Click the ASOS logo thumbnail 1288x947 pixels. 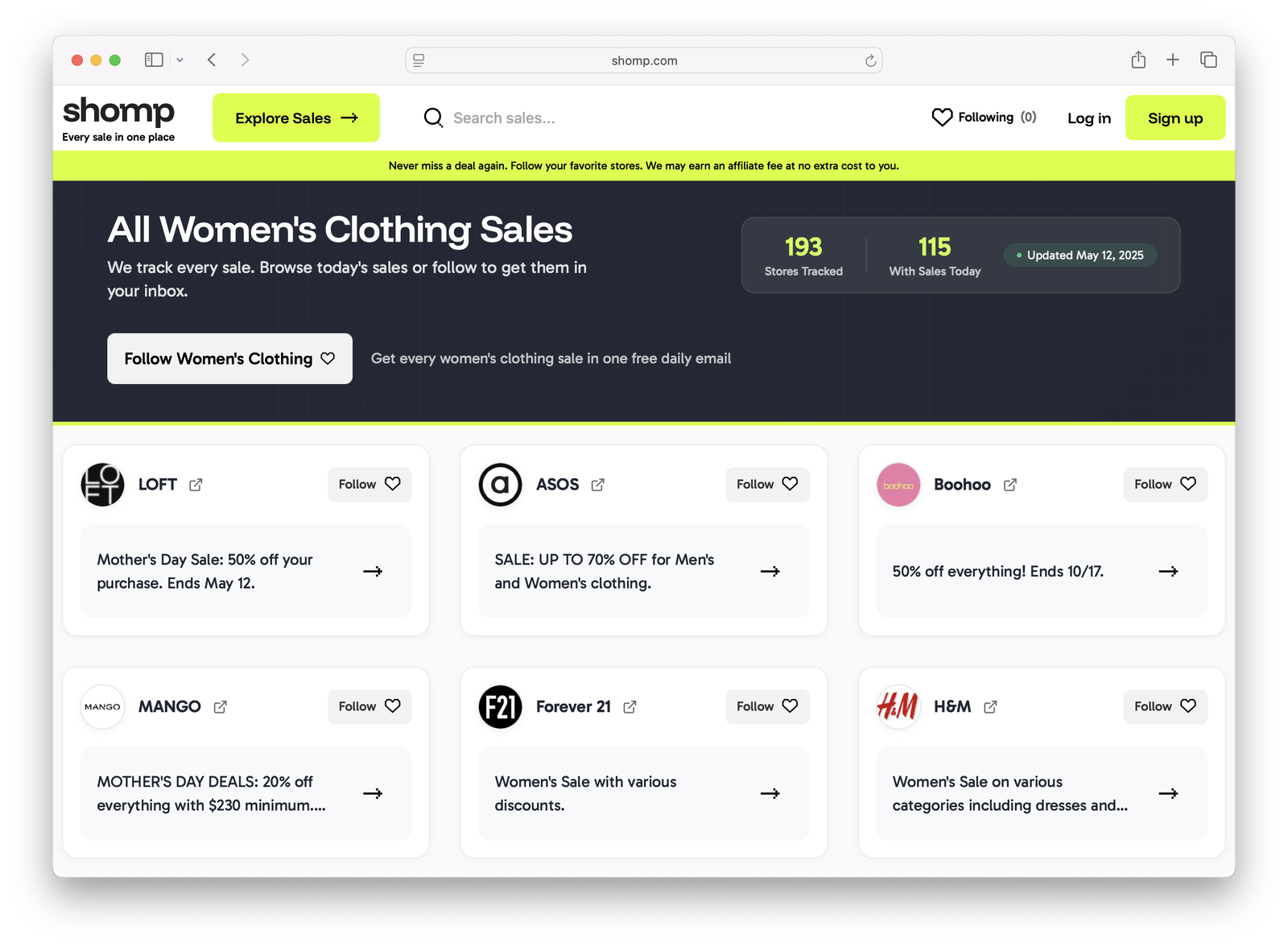(x=500, y=485)
